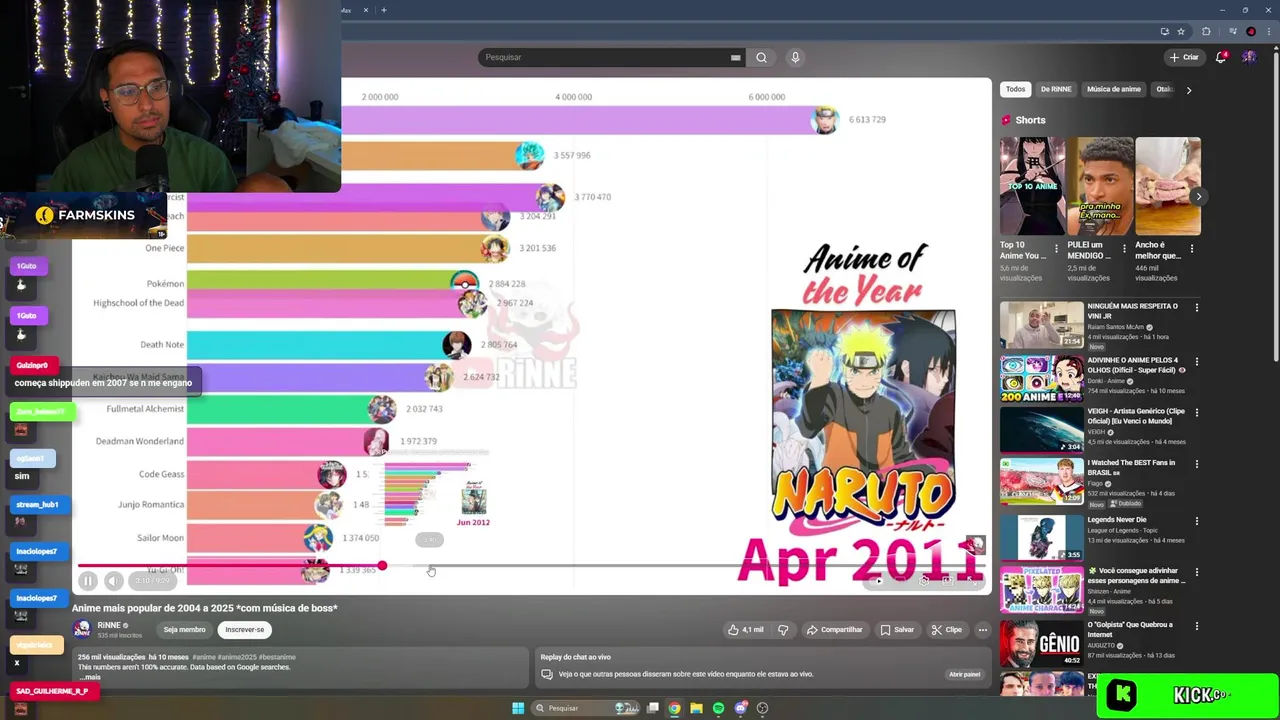
Task: Click the #anime hashtag in description
Action: tap(202, 657)
